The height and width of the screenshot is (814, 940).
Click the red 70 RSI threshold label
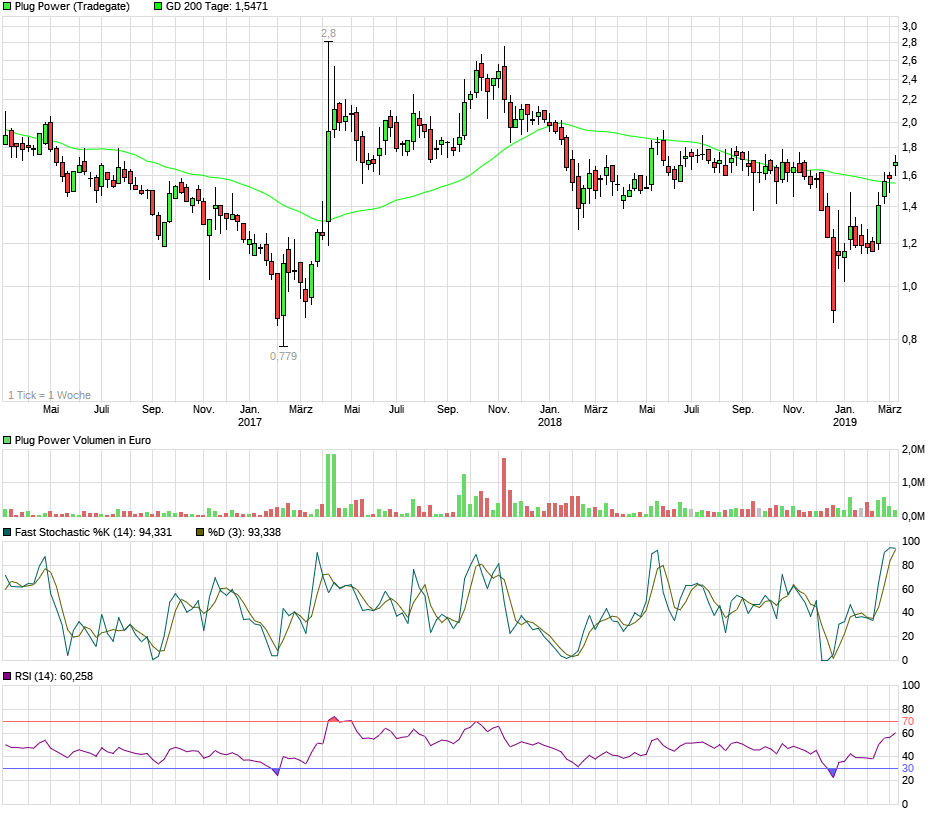tap(908, 721)
